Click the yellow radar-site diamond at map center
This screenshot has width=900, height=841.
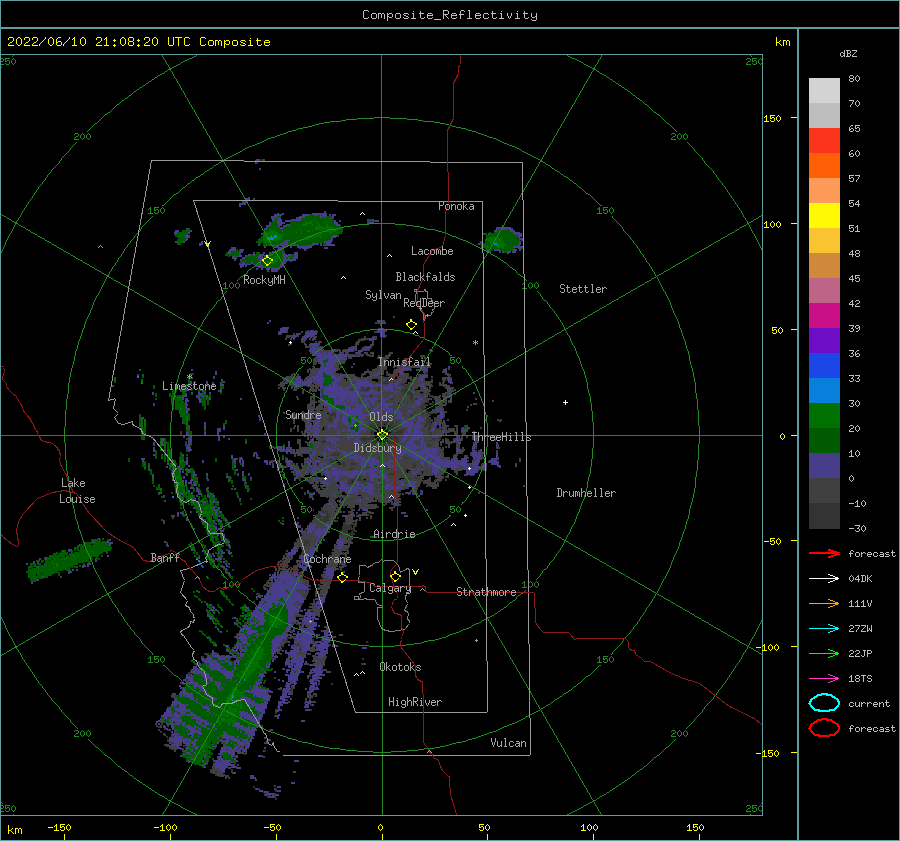tap(382, 435)
